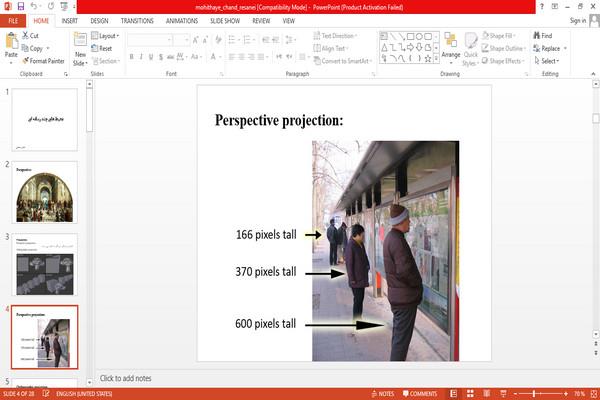Image resolution: width=600 pixels, height=400 pixels.
Task: Collapse the ribbon with the arrow
Action: 593,74
